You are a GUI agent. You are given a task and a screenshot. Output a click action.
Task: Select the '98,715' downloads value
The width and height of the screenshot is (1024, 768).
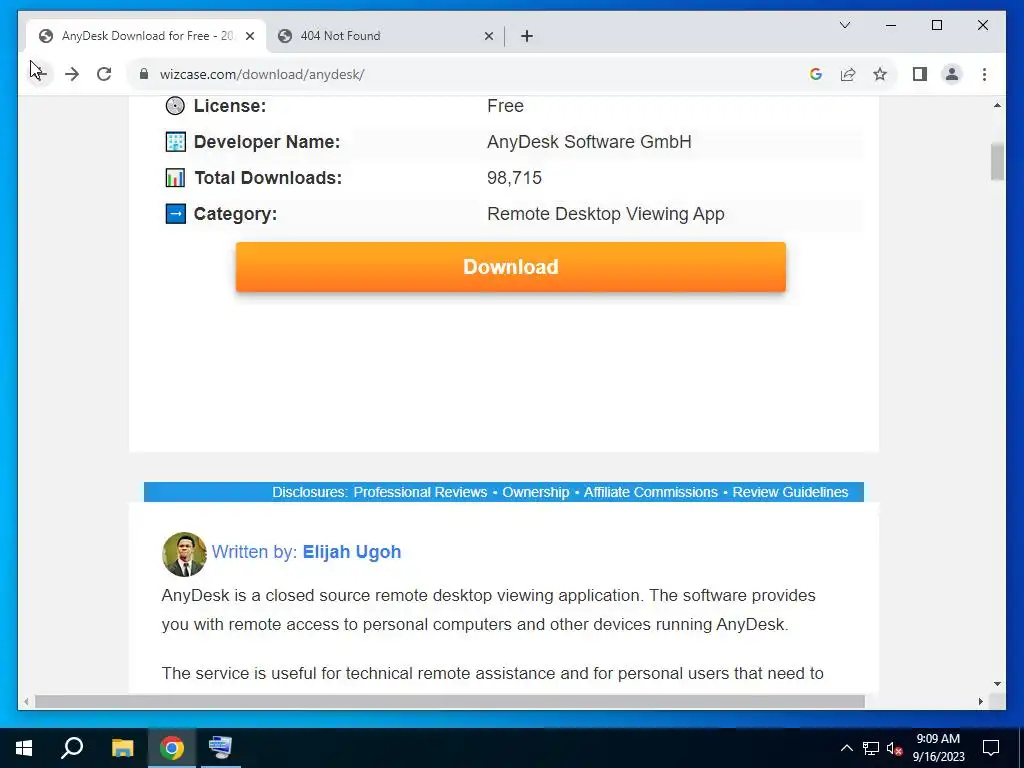(515, 178)
